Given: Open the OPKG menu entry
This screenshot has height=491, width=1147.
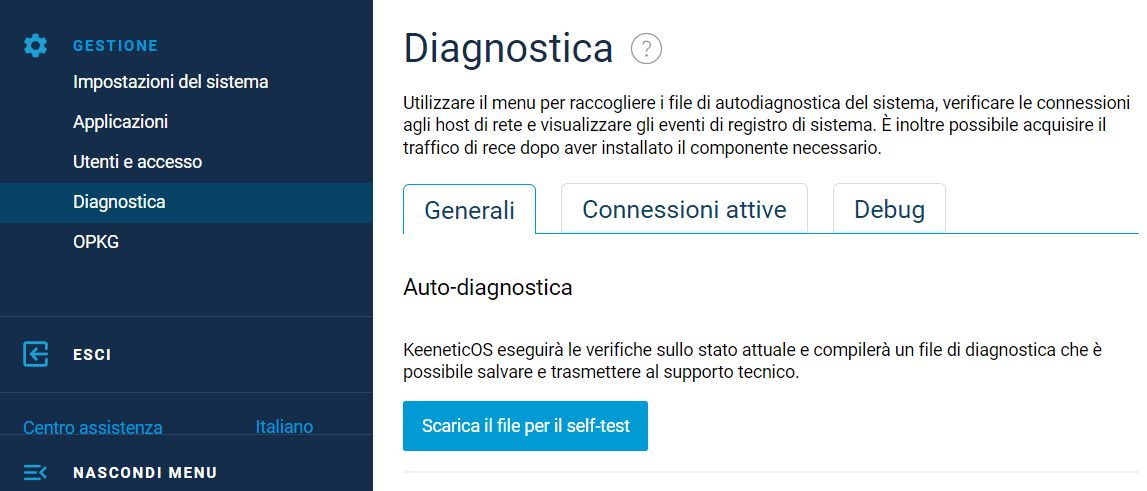Looking at the screenshot, I should click(96, 242).
